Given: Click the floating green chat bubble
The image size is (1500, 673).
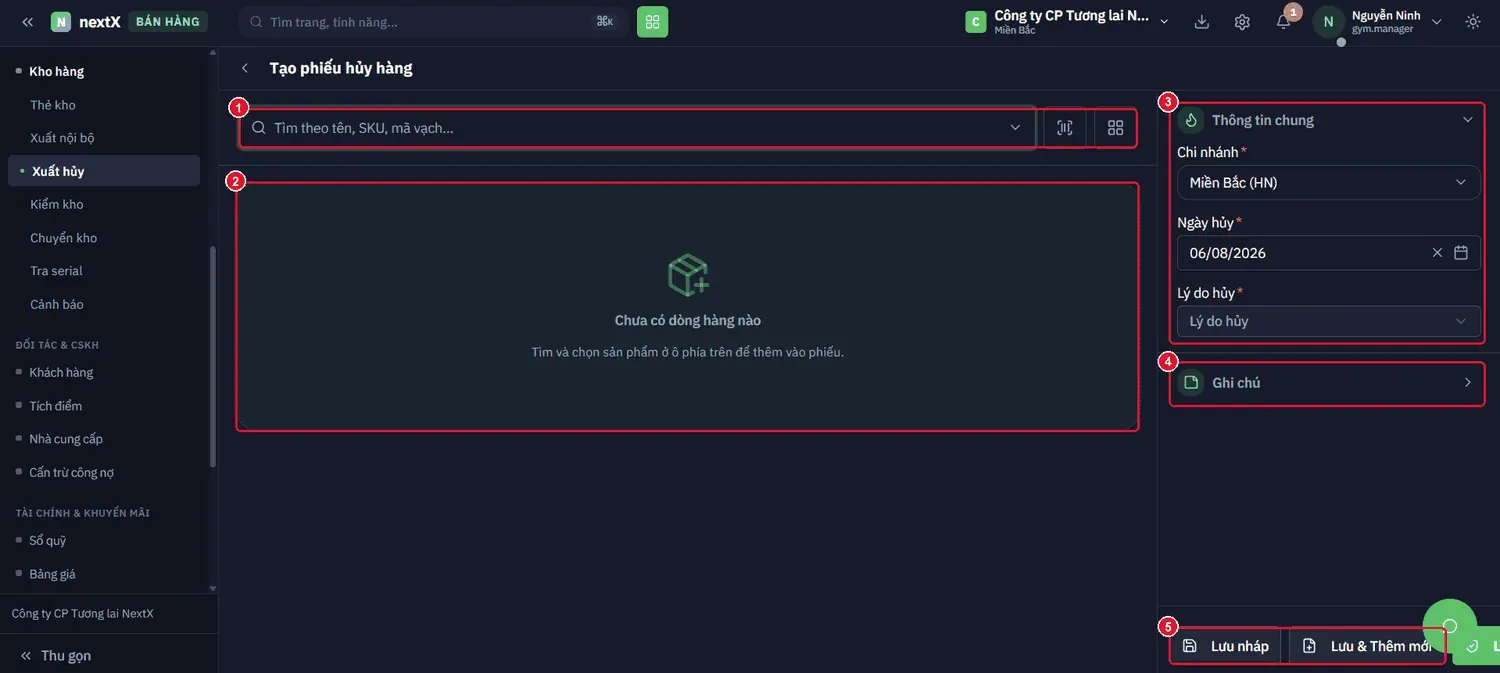Looking at the screenshot, I should pyautogui.click(x=1450, y=626).
